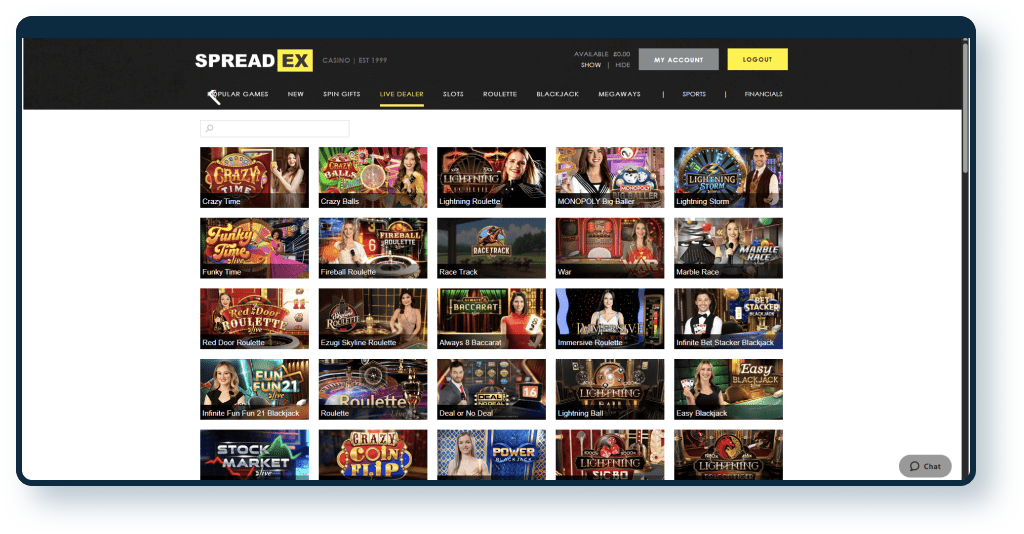
Task: Open the Lightning Ball game
Action: (610, 389)
